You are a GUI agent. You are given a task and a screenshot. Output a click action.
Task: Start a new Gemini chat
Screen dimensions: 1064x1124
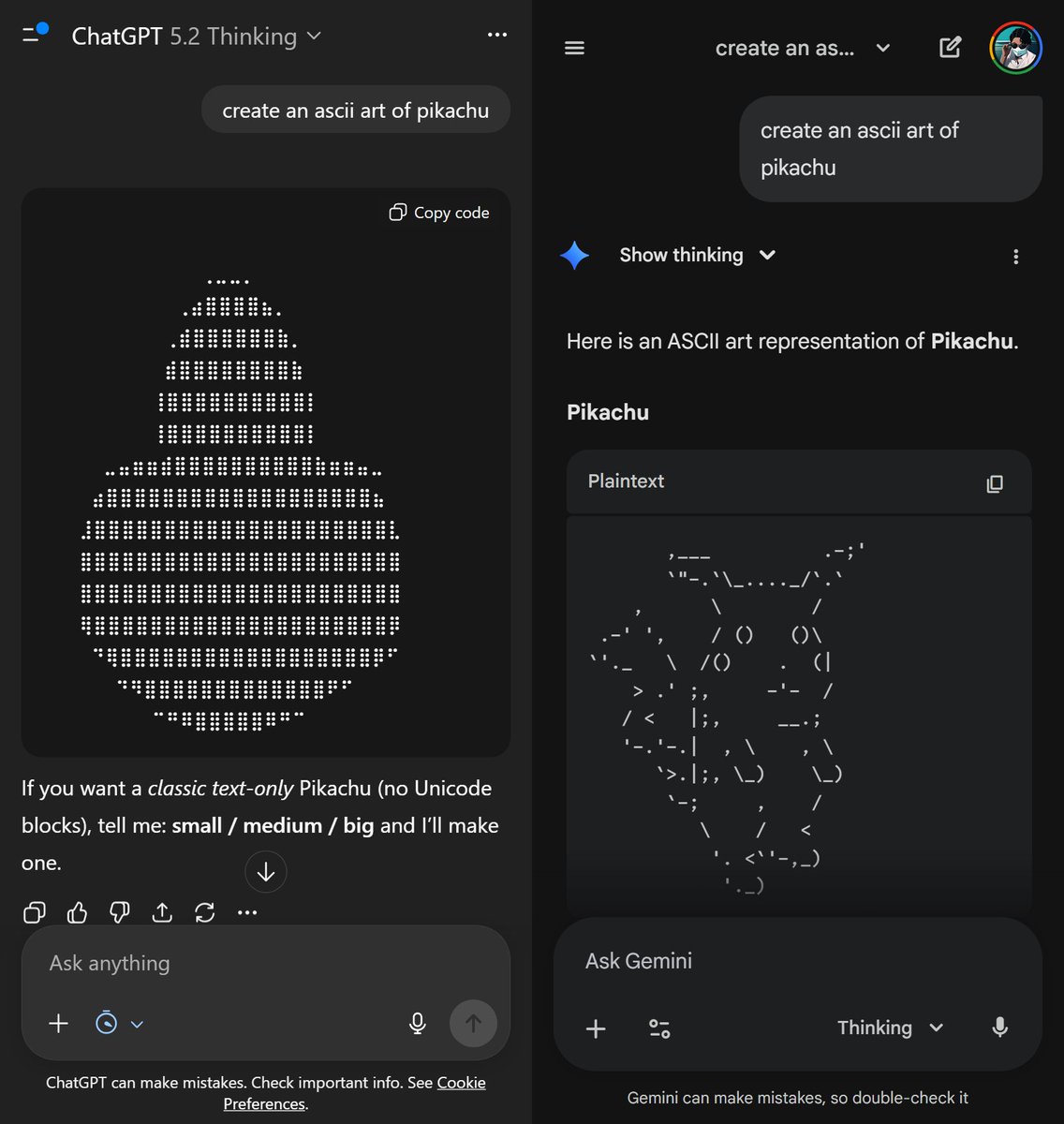pyautogui.click(x=950, y=48)
